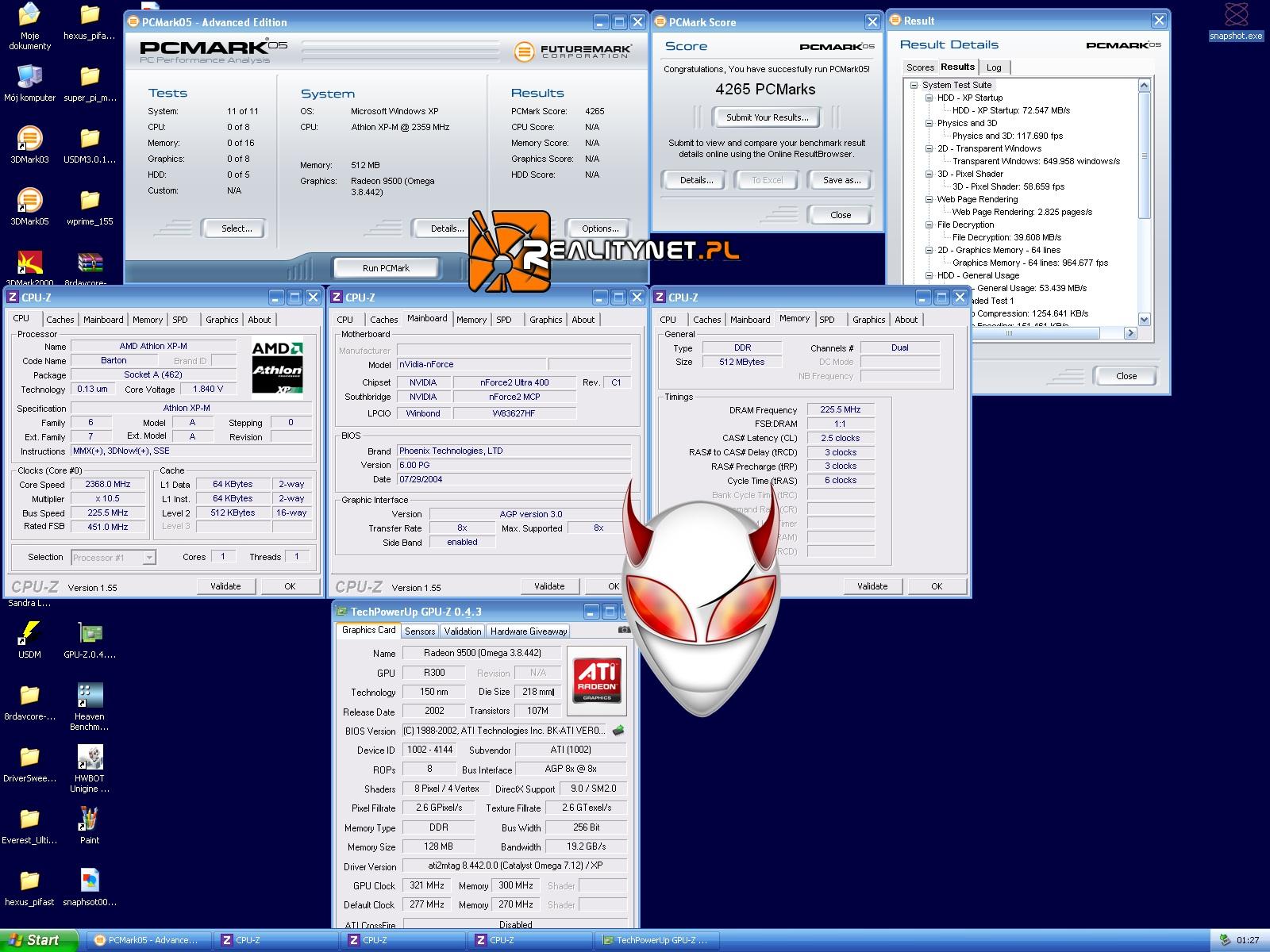Collapse the HDD - XP Startup node
The height and width of the screenshot is (952, 1270).
click(929, 98)
